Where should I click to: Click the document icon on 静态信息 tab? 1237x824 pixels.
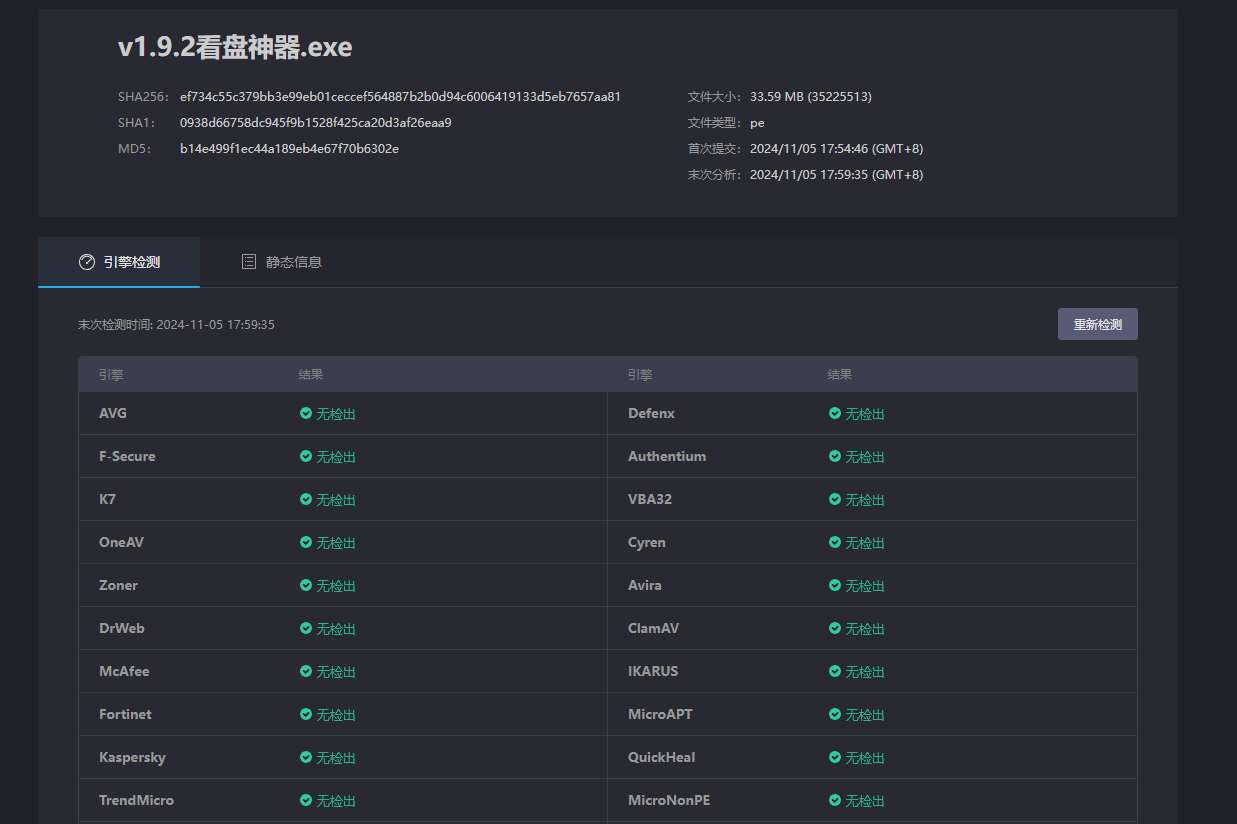coord(249,262)
